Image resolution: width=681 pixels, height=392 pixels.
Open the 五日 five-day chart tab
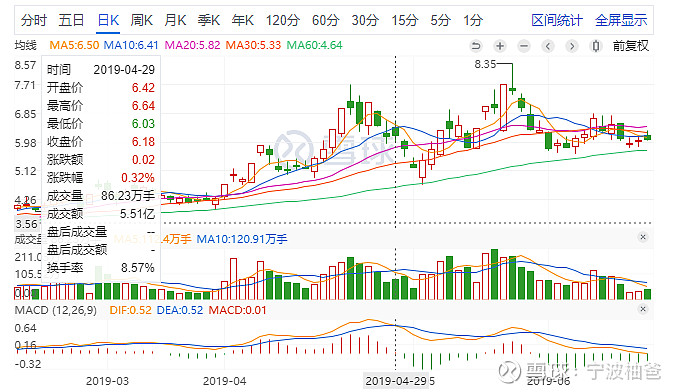tap(71, 20)
